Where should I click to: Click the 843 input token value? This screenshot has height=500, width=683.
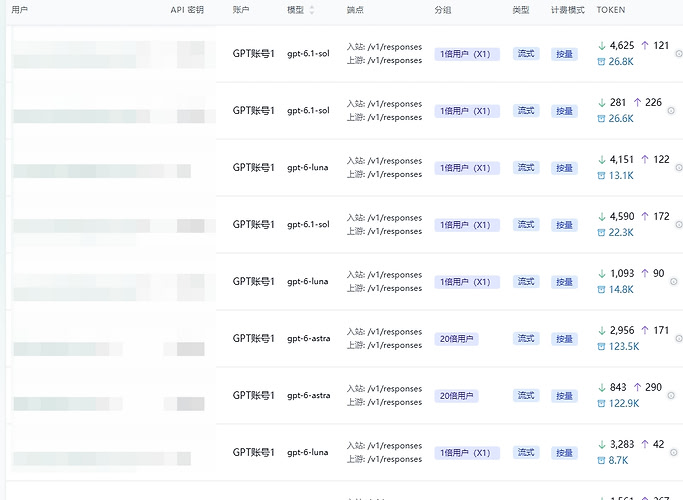tap(618, 388)
